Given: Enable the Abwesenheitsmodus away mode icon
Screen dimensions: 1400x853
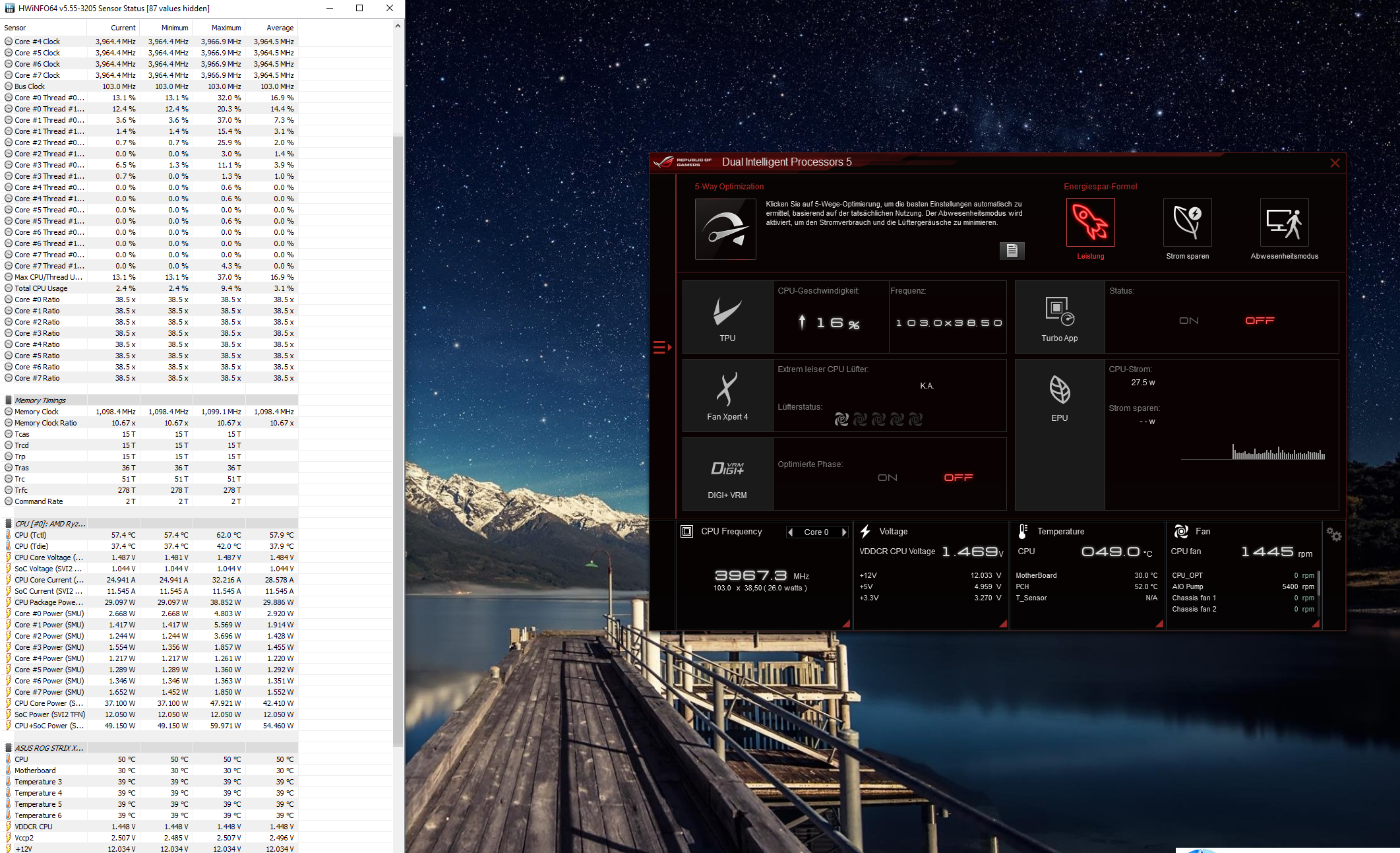Looking at the screenshot, I should click(1284, 222).
